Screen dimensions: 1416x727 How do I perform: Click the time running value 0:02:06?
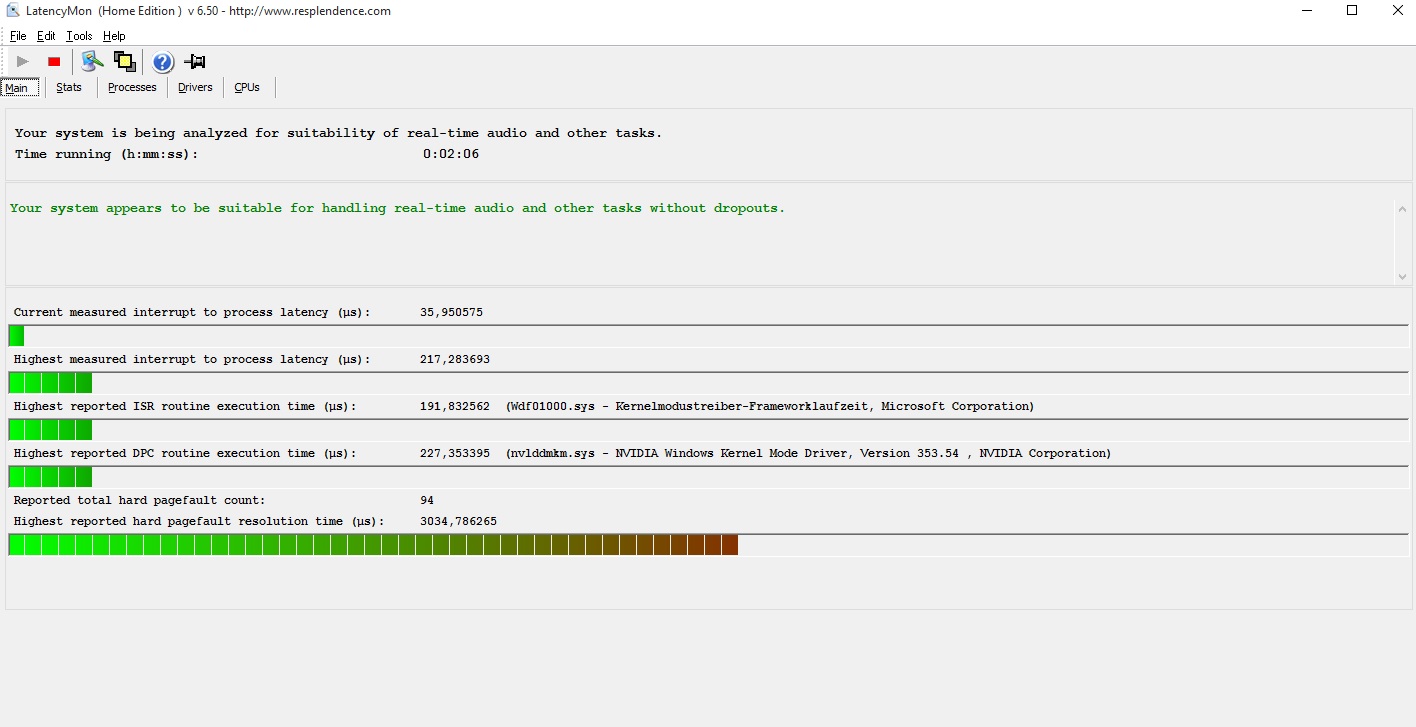(x=451, y=154)
